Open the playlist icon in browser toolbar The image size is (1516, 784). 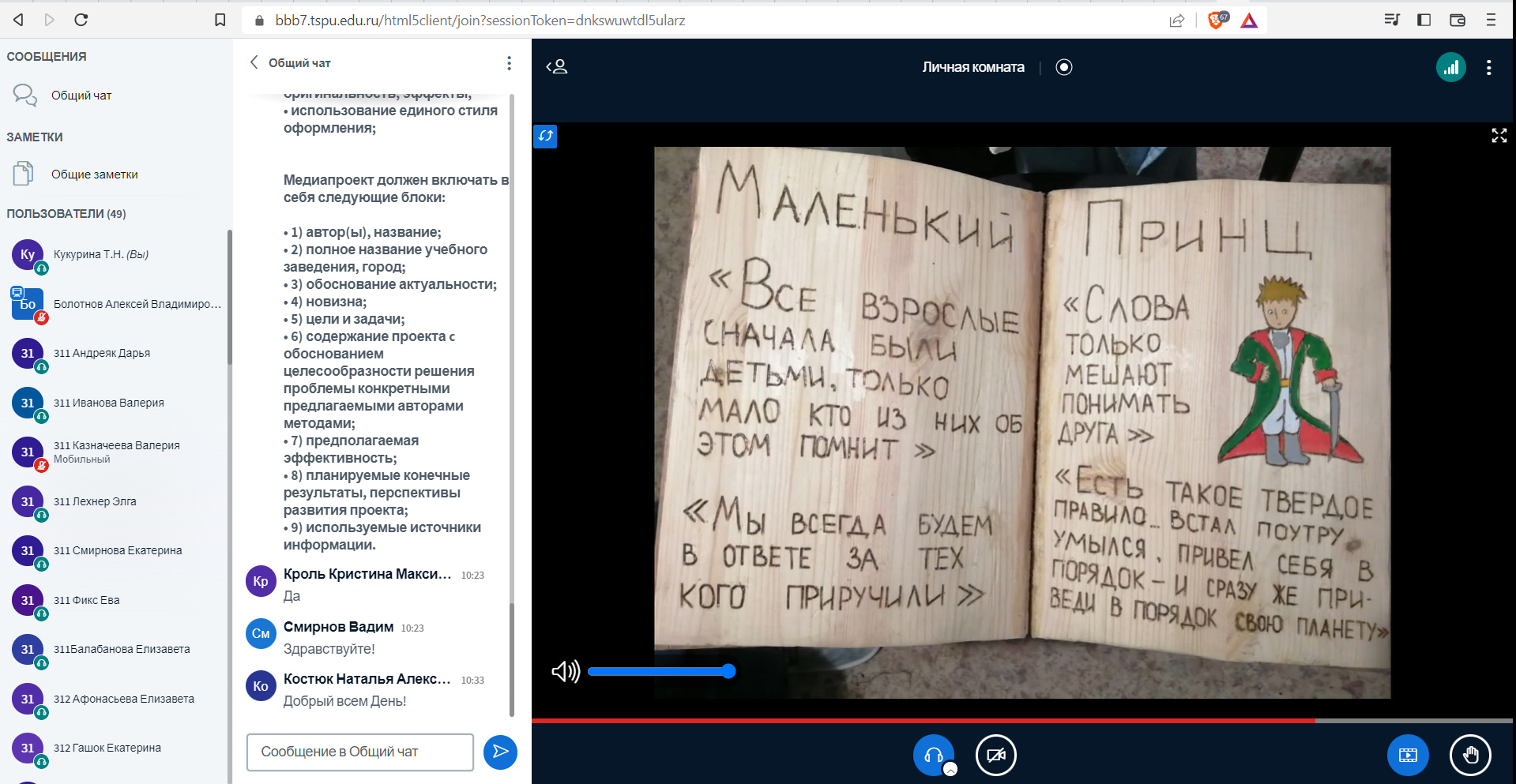[x=1392, y=20]
